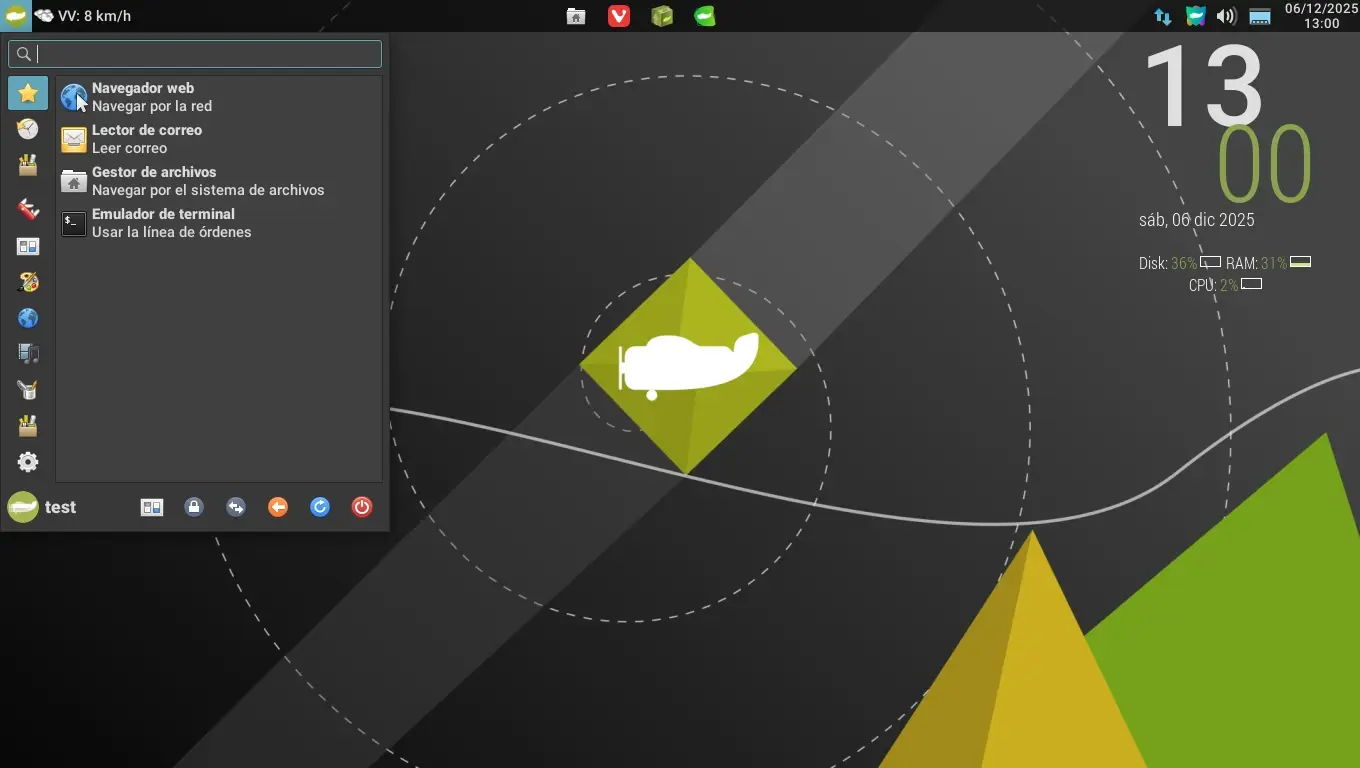Focus the application menu search field
This screenshot has height=768, width=1360.
195,54
